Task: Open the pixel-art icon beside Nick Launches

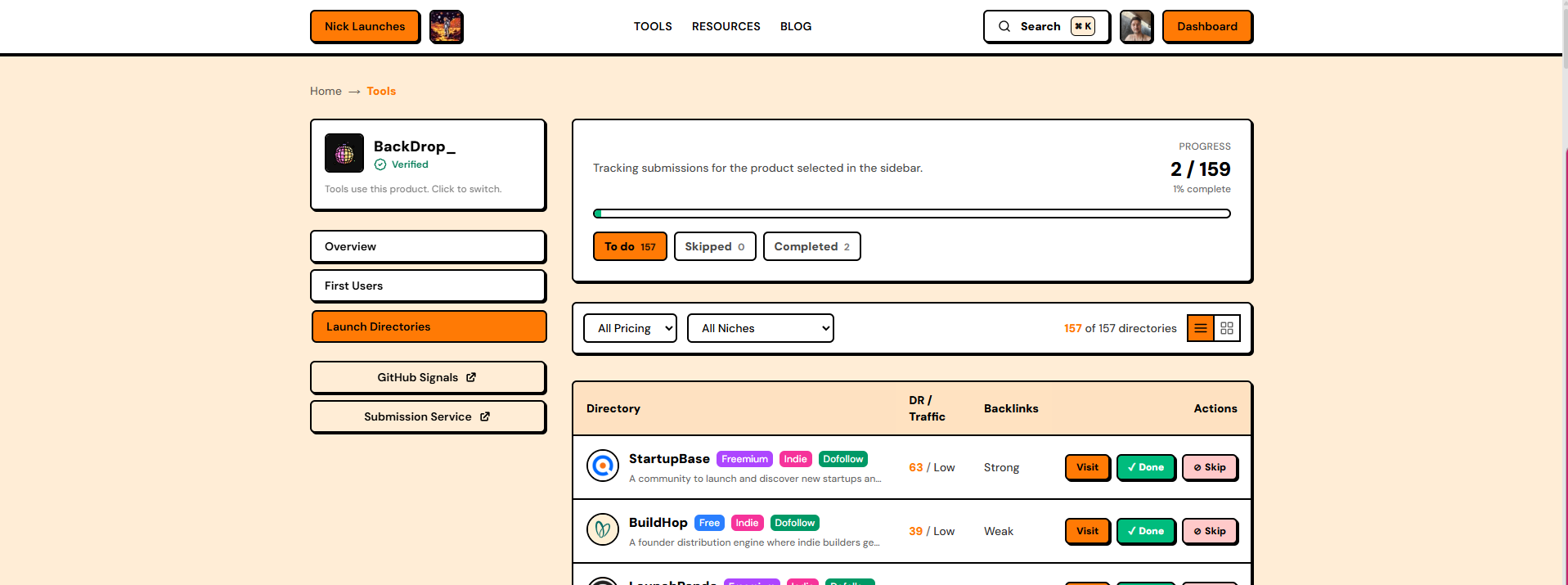Action: (447, 26)
